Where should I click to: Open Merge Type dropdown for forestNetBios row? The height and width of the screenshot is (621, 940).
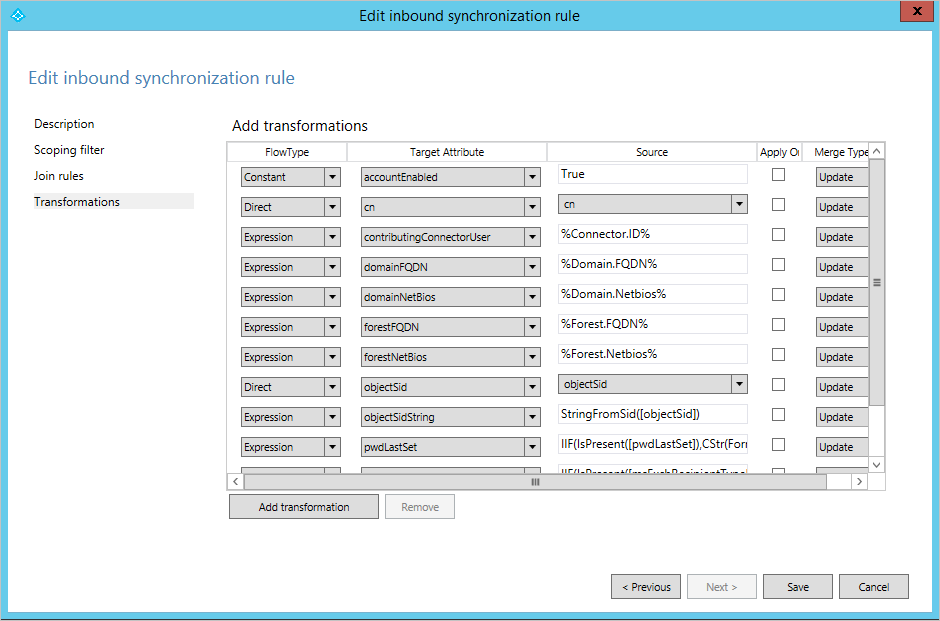point(842,357)
